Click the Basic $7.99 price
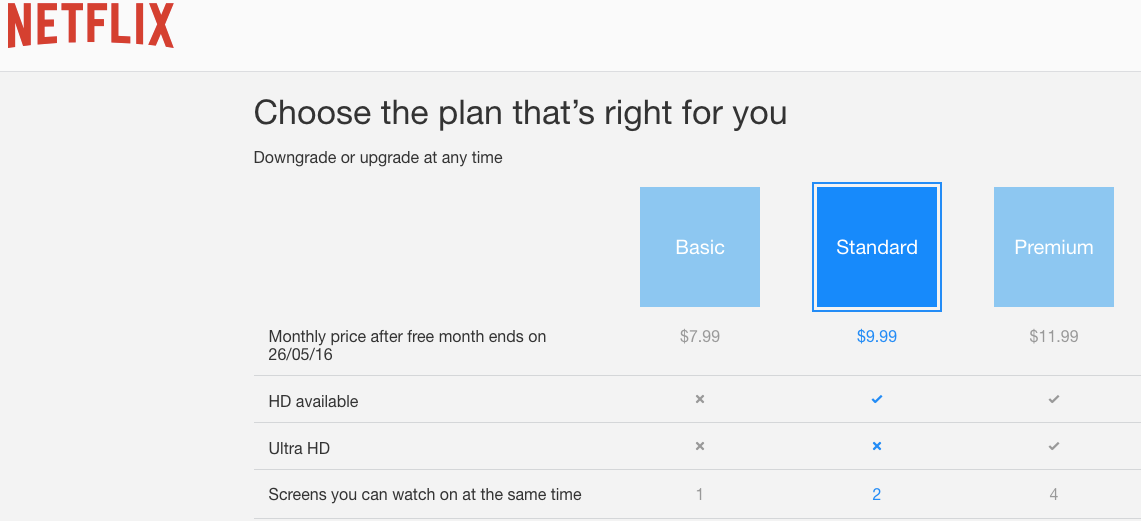The height and width of the screenshot is (521, 1141). (700, 336)
